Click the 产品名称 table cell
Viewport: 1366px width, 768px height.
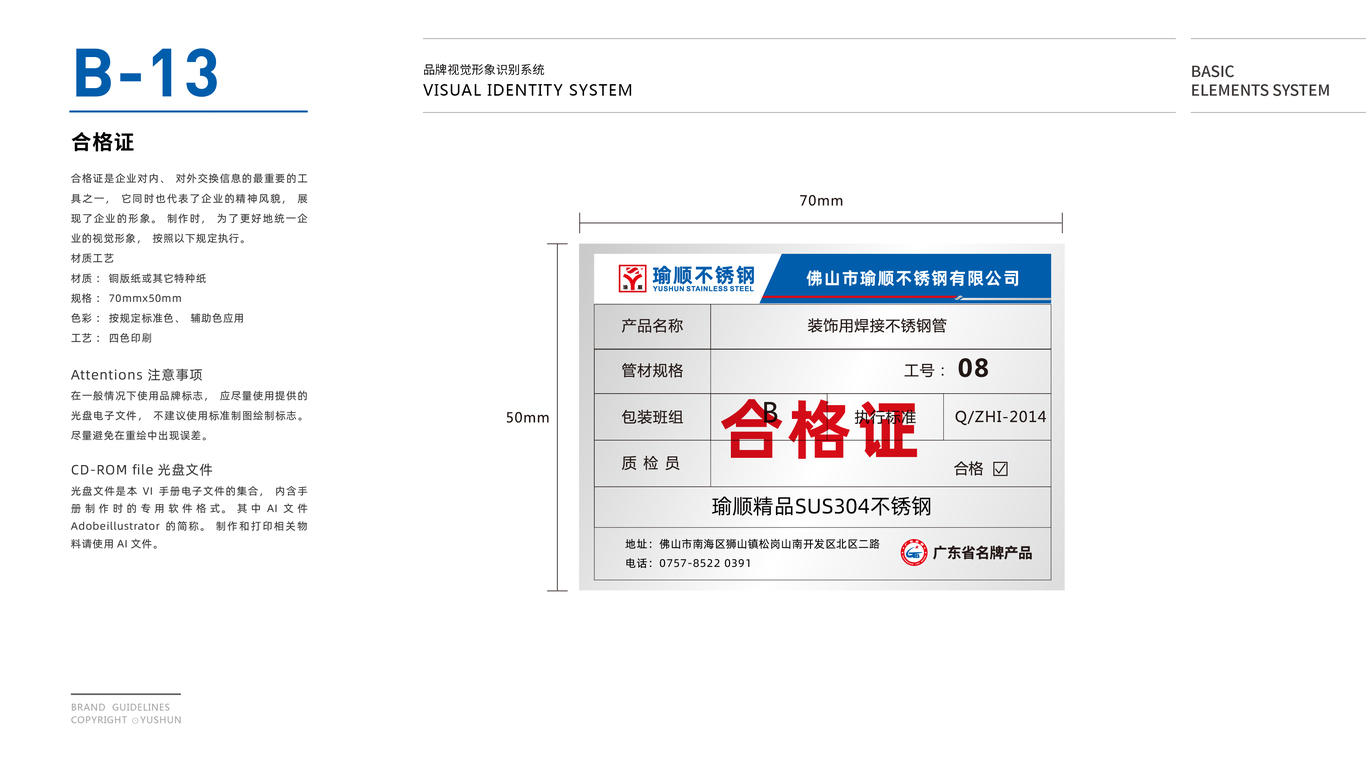(652, 326)
